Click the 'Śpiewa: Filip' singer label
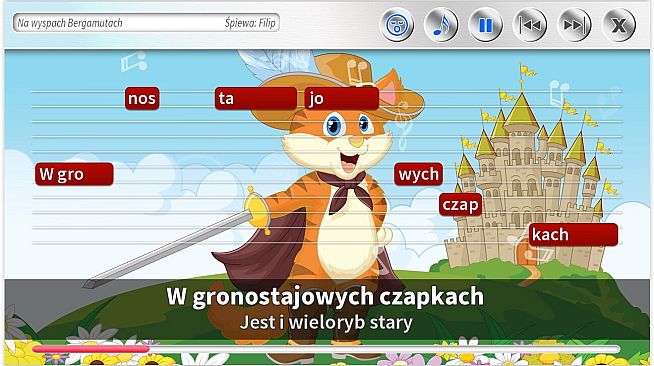The width and height of the screenshot is (654, 366). (250, 23)
